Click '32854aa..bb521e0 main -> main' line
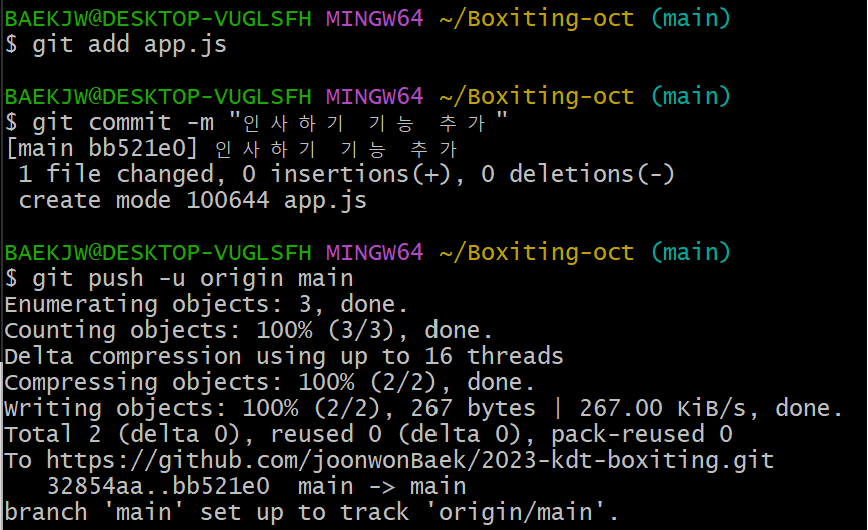The height and width of the screenshot is (530, 868). 256,486
